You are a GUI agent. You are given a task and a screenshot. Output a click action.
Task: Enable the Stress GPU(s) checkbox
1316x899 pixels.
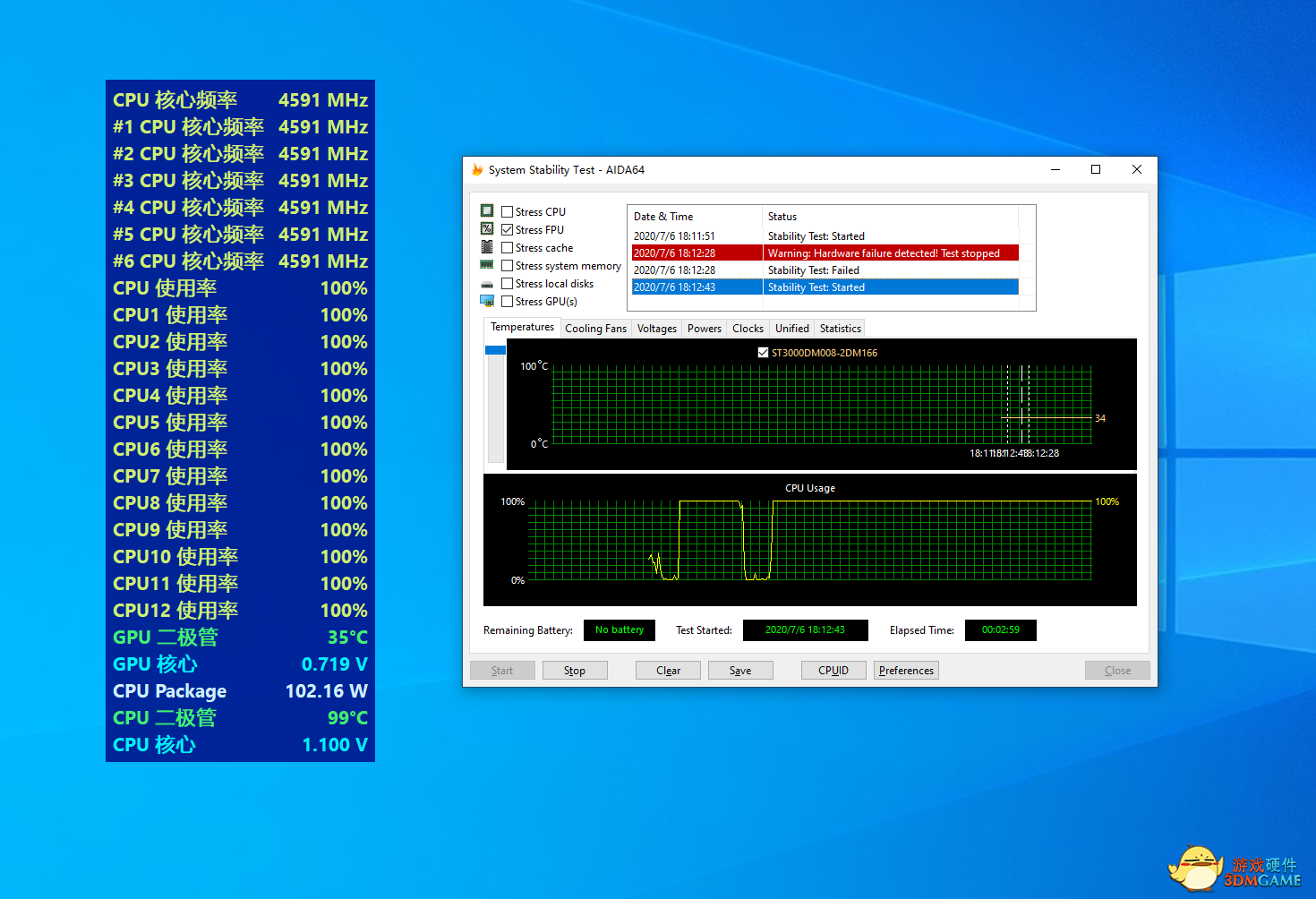pos(508,302)
